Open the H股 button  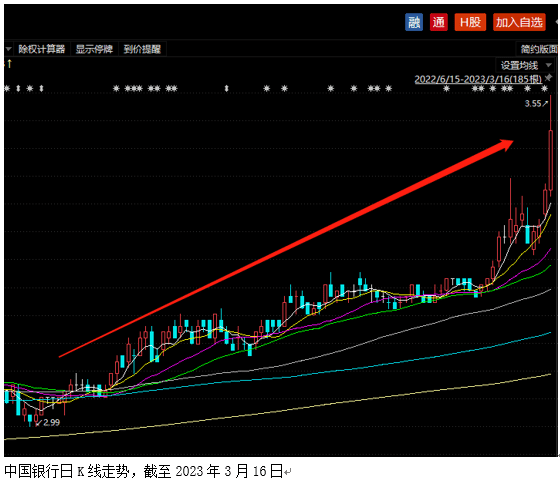pyautogui.click(x=470, y=22)
